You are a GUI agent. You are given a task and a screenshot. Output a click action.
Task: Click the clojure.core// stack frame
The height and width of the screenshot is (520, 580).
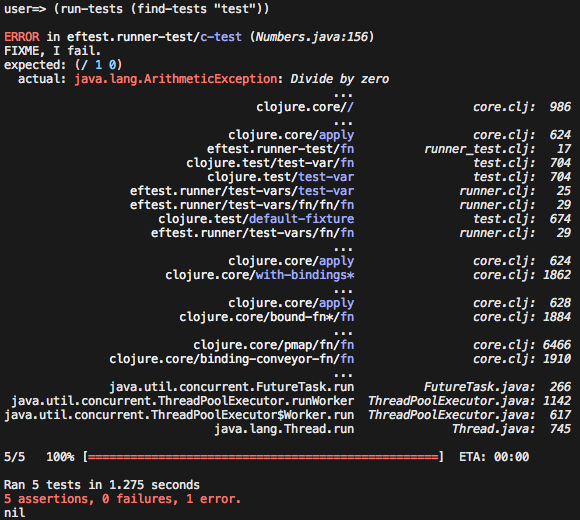[x=305, y=107]
